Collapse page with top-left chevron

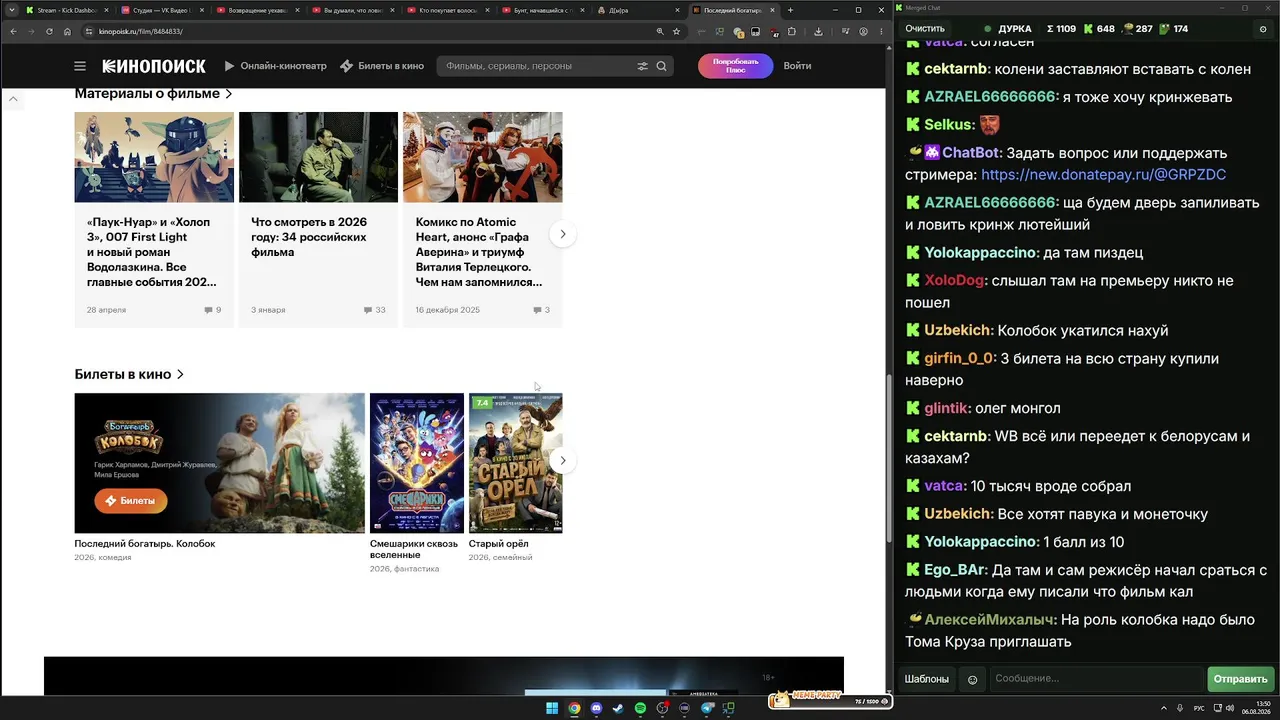coord(13,99)
